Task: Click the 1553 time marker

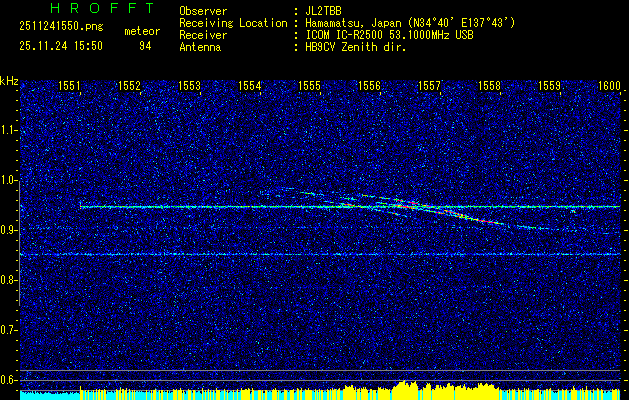Action: tap(190, 87)
